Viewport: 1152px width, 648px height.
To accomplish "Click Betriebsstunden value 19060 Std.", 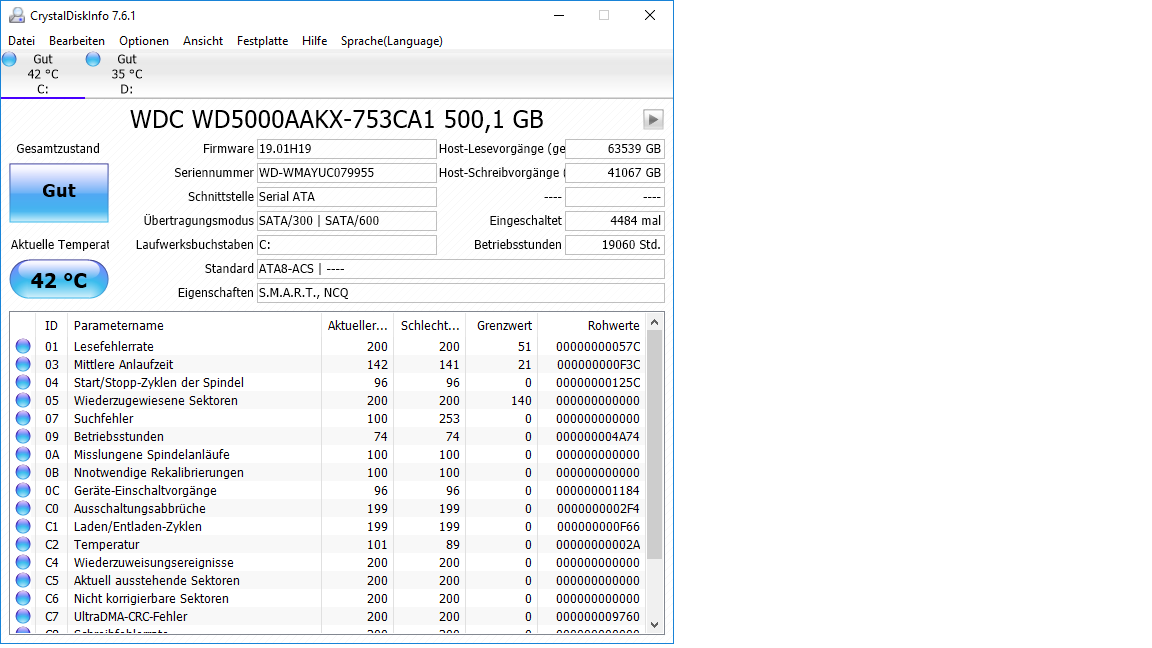I will pyautogui.click(x=615, y=245).
